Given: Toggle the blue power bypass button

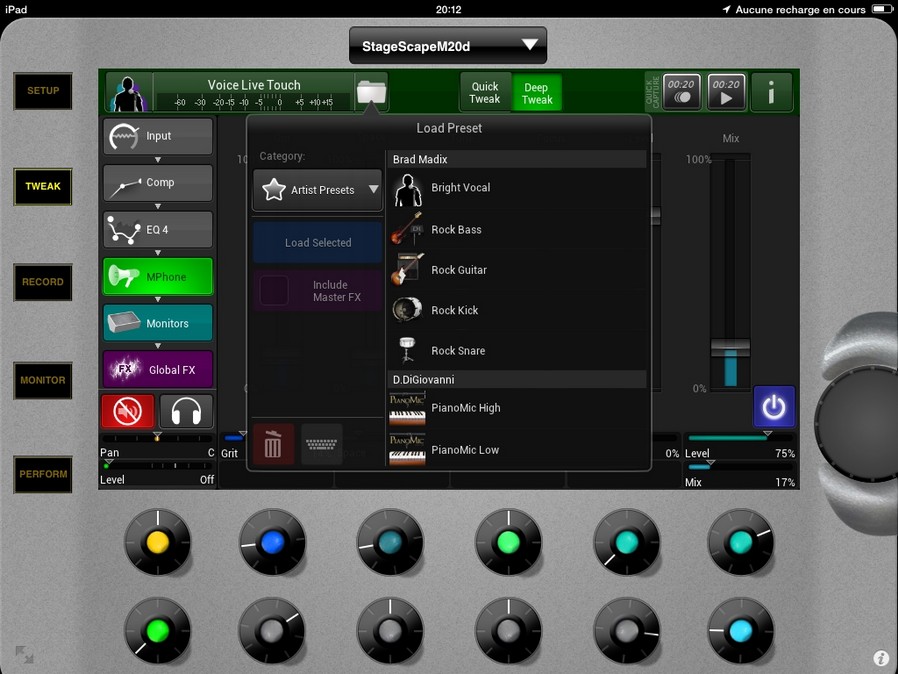Looking at the screenshot, I should (x=774, y=407).
